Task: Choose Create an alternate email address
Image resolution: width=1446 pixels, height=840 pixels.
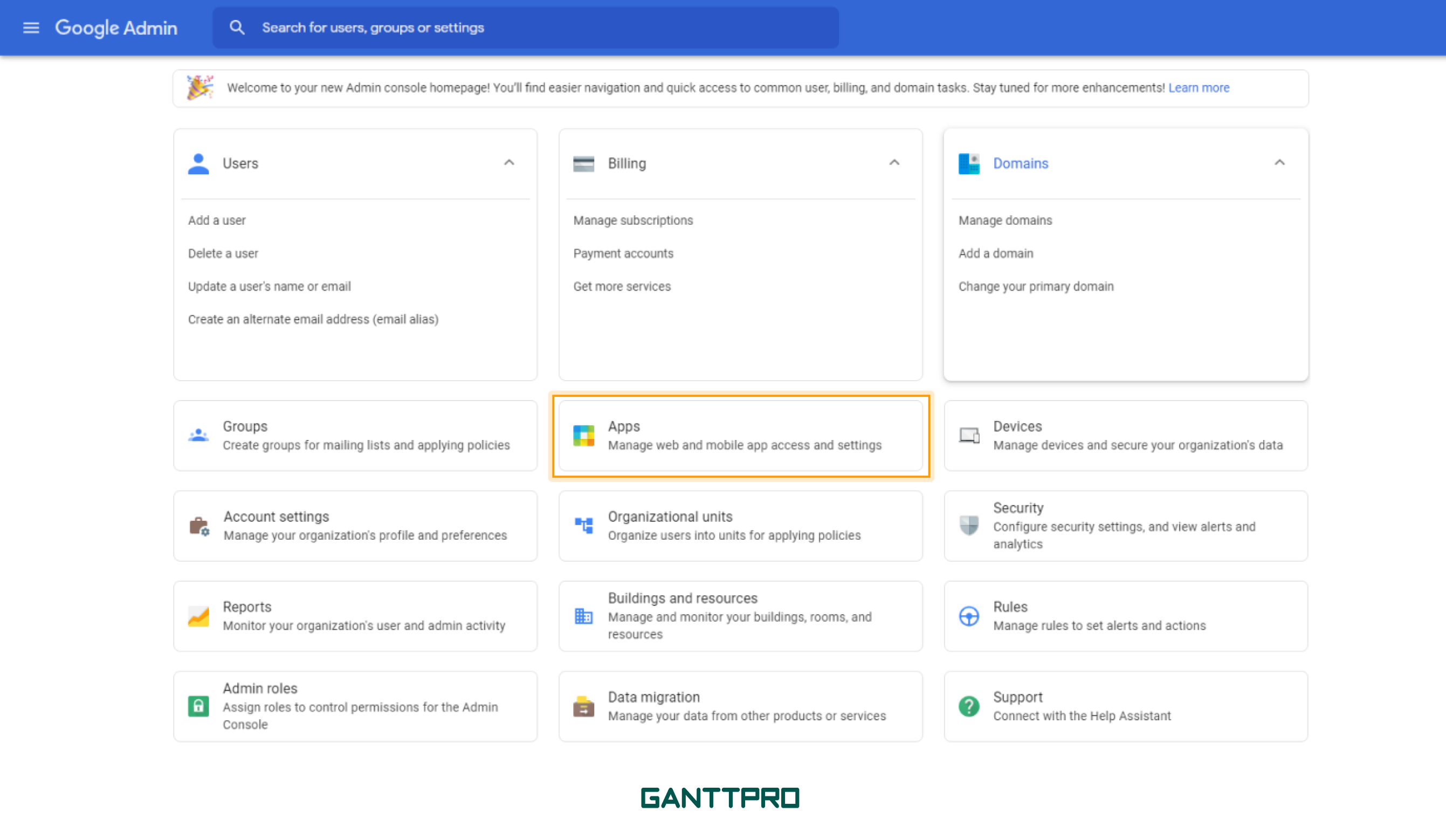Action: pyautogui.click(x=313, y=319)
